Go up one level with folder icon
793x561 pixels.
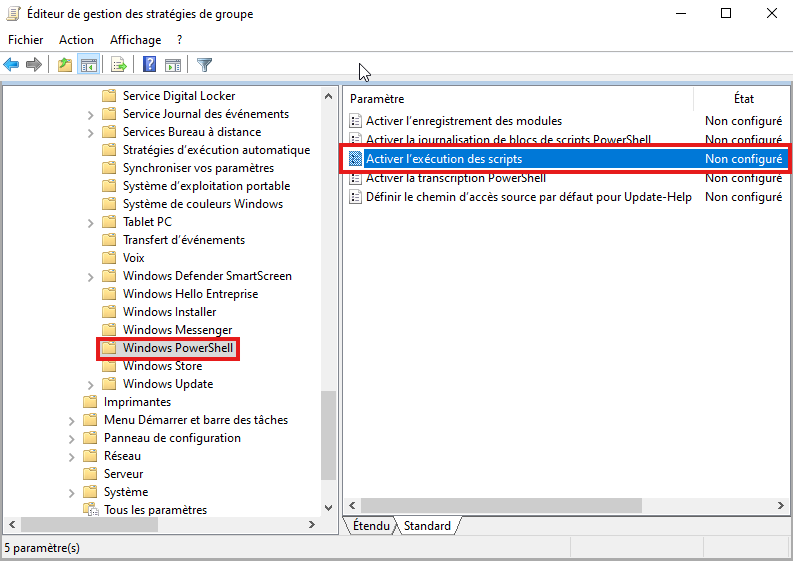pyautogui.click(x=65, y=65)
